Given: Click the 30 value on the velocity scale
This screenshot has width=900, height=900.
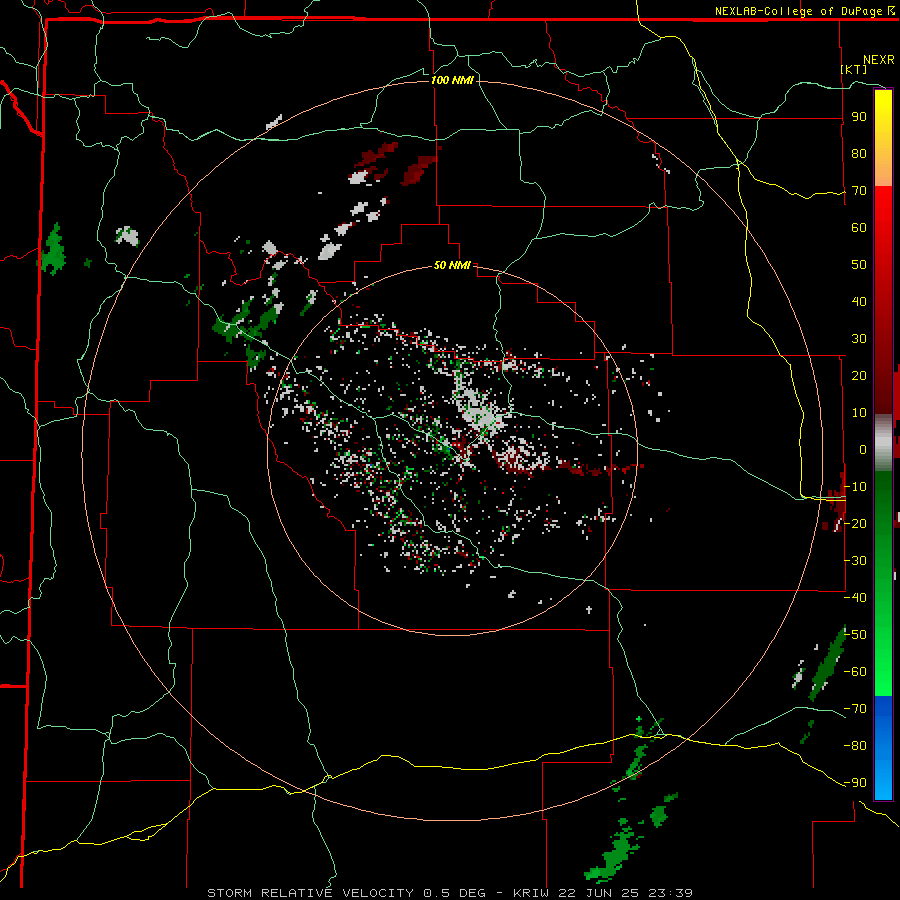Looking at the screenshot, I should 859,339.
